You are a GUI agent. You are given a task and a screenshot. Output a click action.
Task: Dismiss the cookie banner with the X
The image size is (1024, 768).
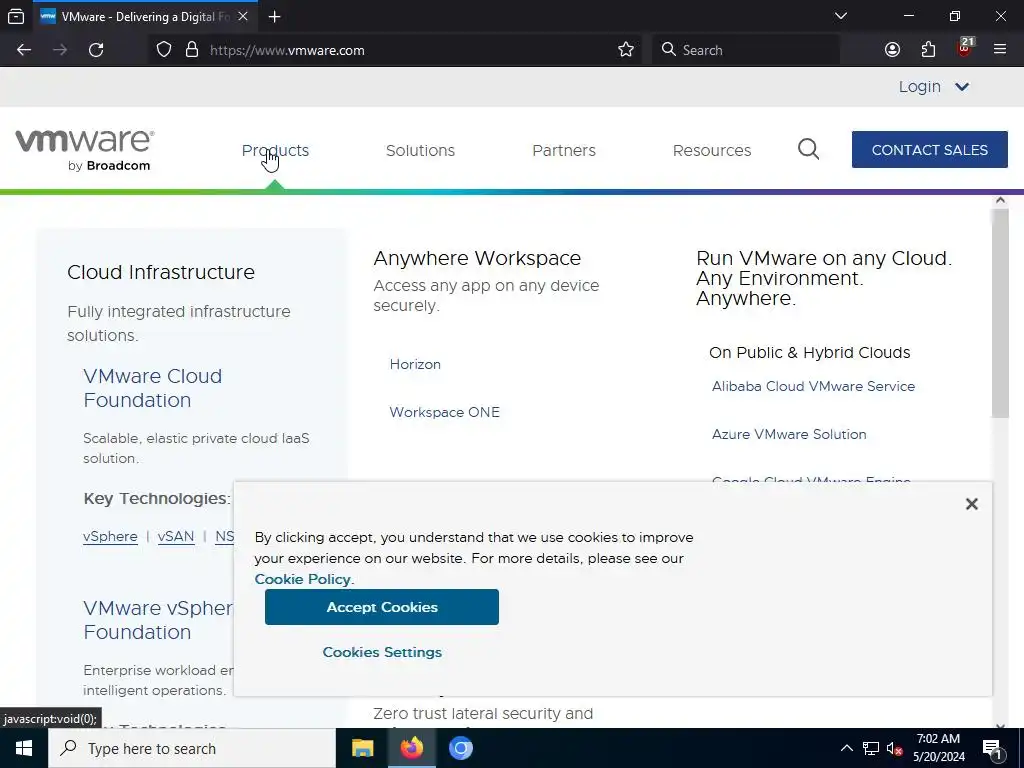[x=972, y=504]
